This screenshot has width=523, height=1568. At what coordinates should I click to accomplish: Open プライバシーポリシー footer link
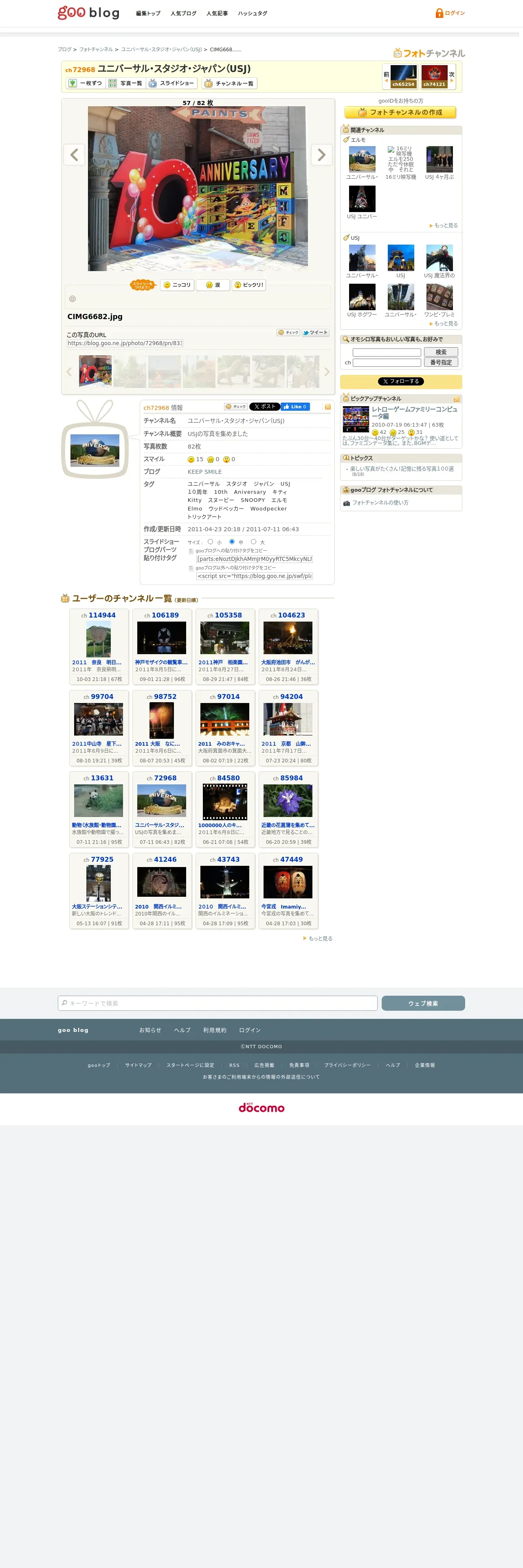347,1065
